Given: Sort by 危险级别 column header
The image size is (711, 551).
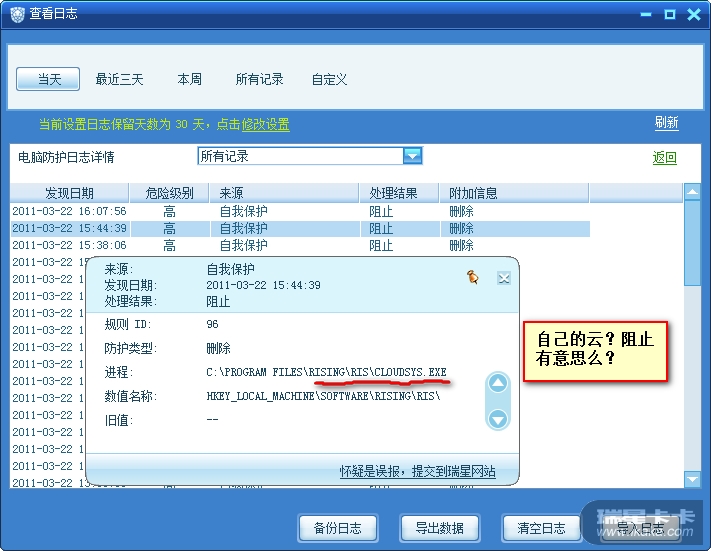Looking at the screenshot, I should point(169,193).
